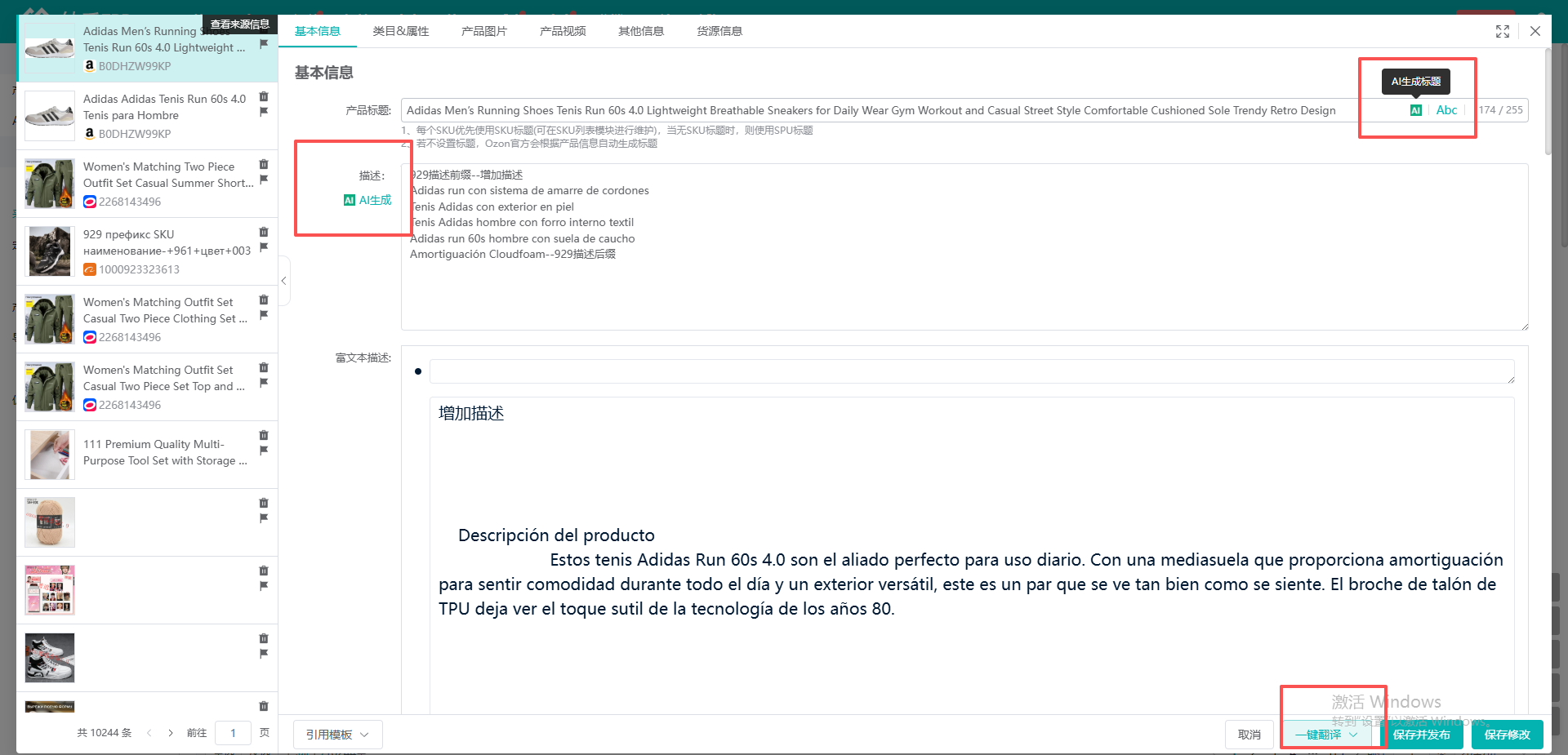Switch to the 类目&属性 tab
Viewport: 1568px width, 755px height.
[400, 31]
